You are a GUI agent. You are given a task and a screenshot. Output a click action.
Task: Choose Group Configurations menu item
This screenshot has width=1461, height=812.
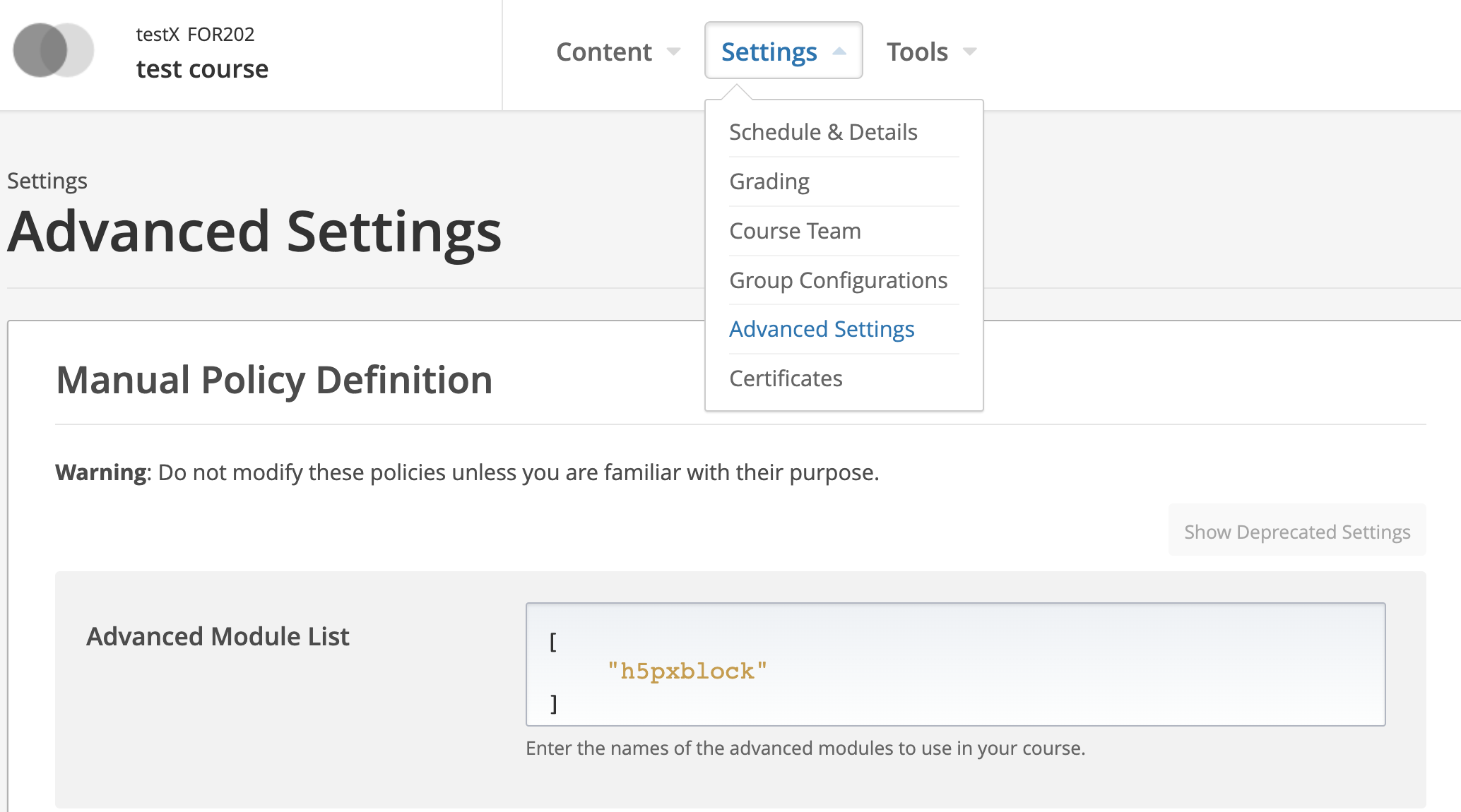[838, 280]
